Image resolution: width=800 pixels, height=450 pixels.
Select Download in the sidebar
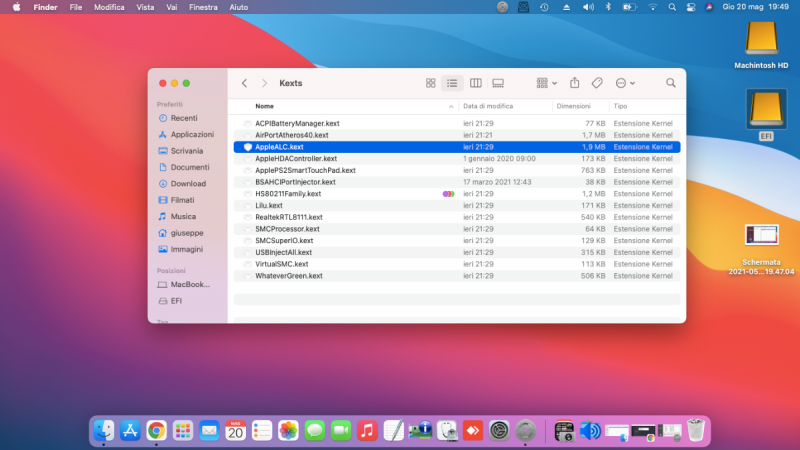click(x=187, y=183)
